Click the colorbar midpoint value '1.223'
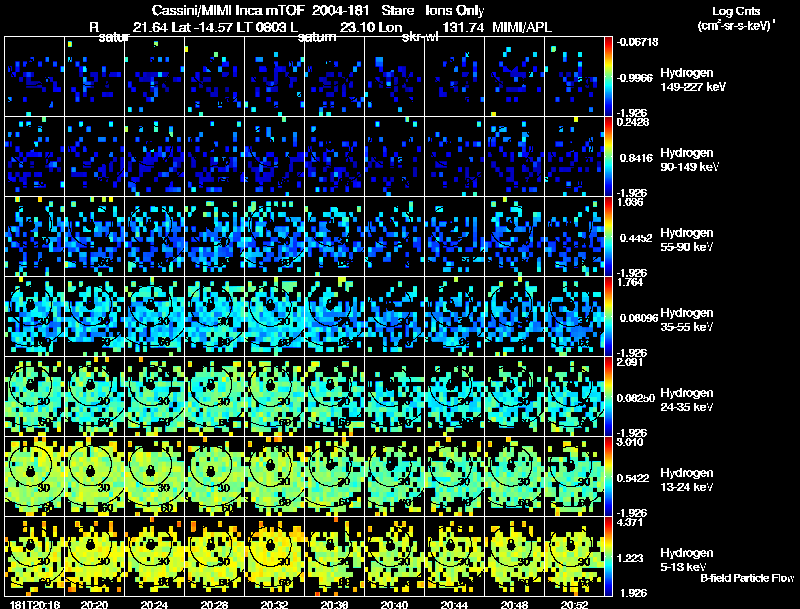 pos(629,558)
